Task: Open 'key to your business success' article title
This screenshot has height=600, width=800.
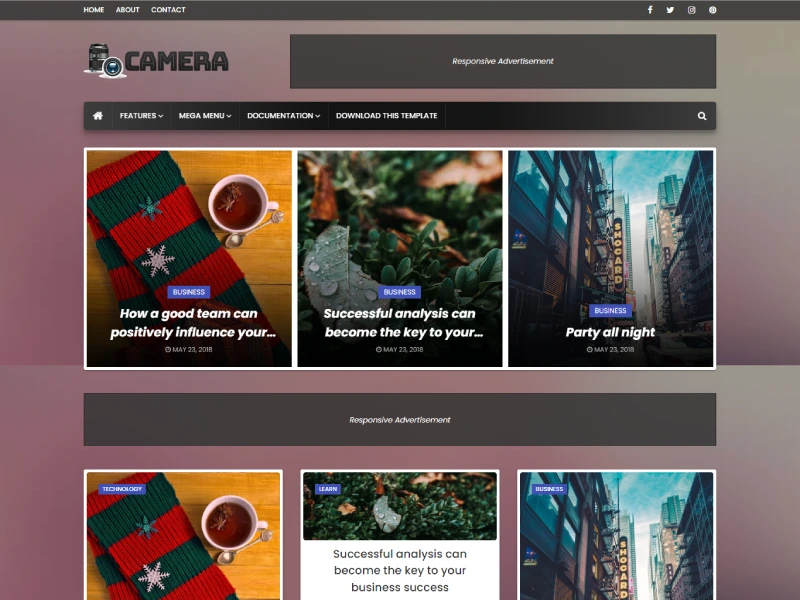Action: (400, 570)
